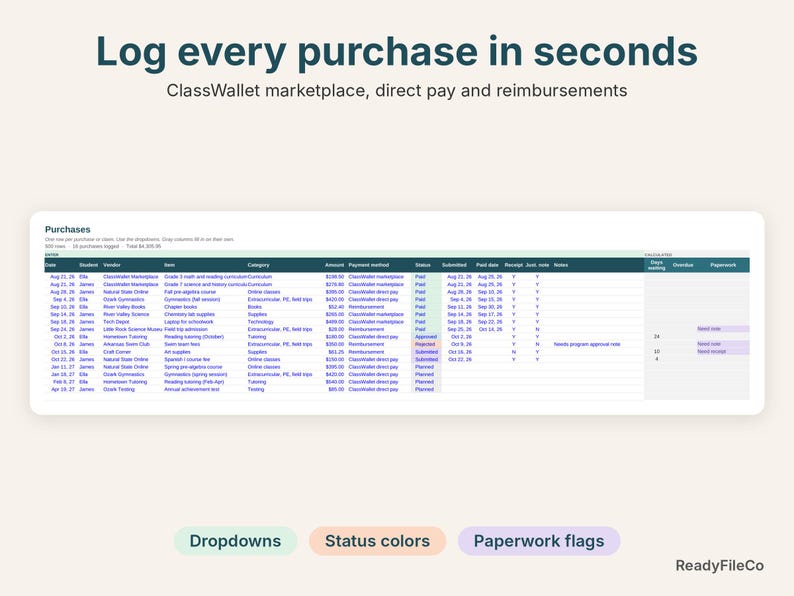Select the $540.00 amount cell
The width and height of the screenshot is (794, 596).
pyautogui.click(x=335, y=382)
